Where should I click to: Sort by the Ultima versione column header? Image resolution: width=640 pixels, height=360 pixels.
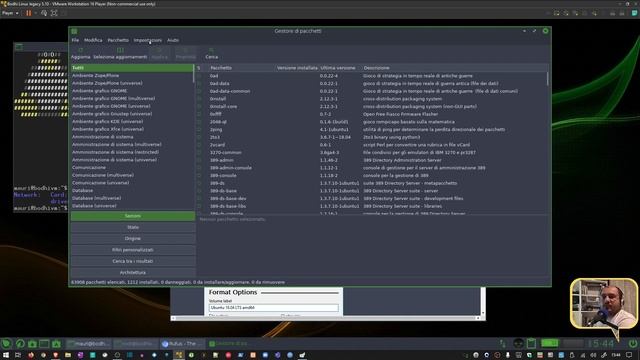(338, 68)
